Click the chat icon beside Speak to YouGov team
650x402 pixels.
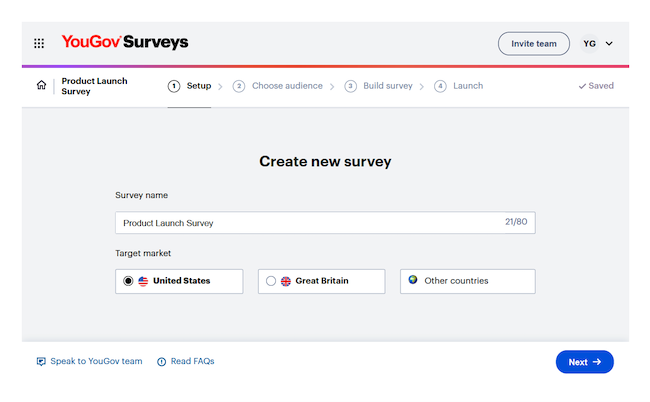[41, 362]
